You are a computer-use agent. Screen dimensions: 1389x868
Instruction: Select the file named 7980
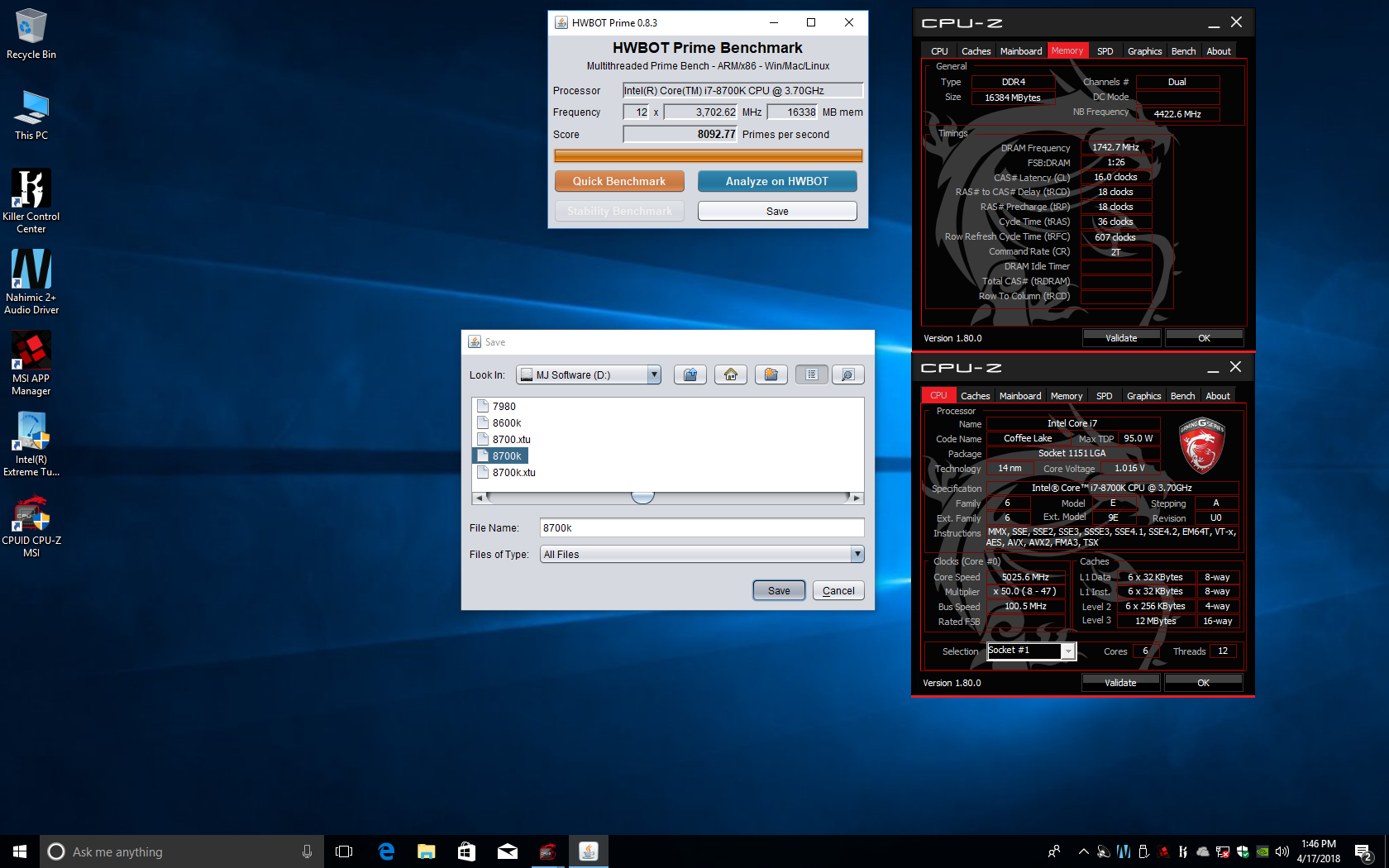[x=496, y=406]
